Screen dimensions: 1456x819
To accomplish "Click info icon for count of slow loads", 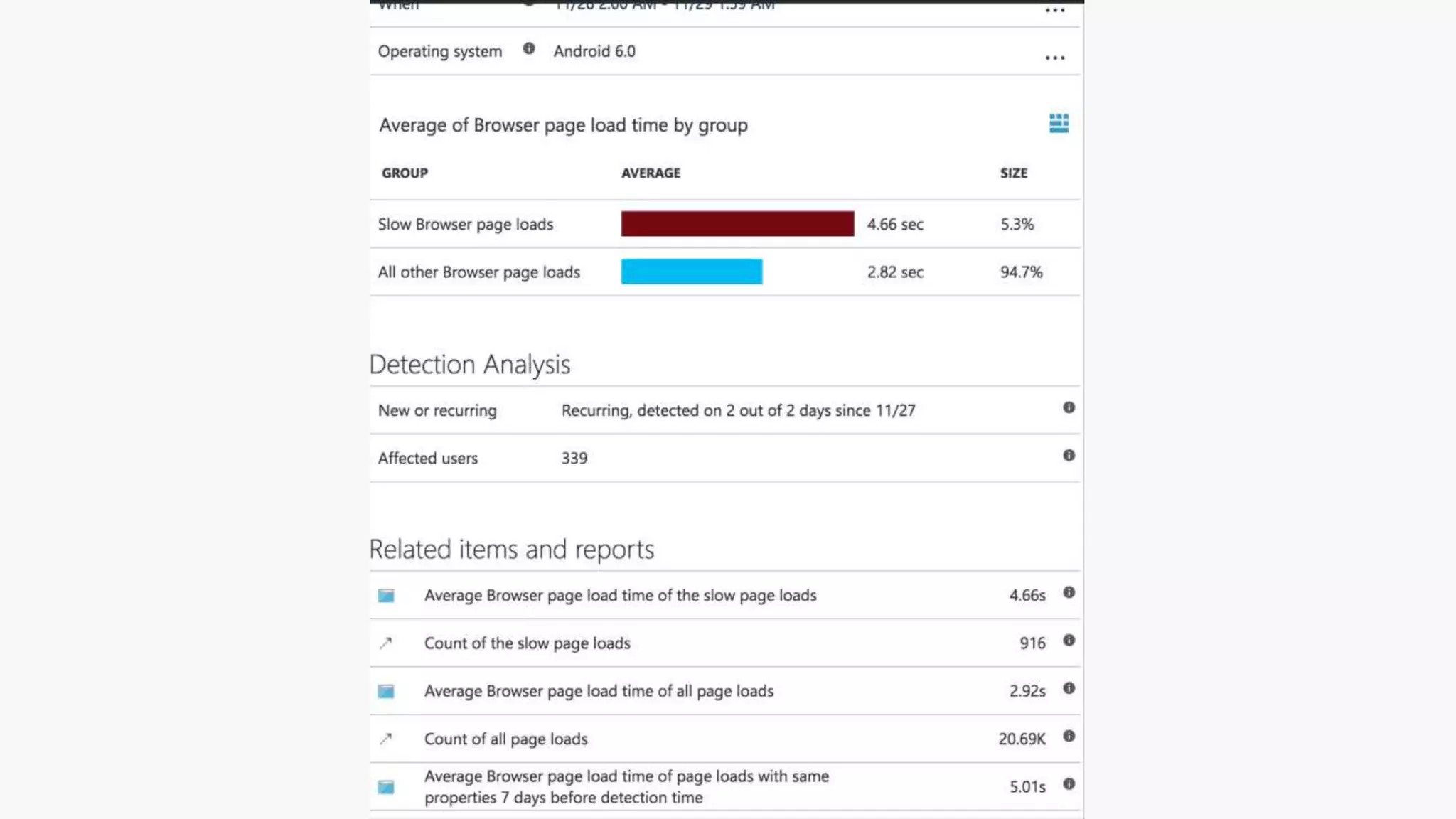I will tap(1069, 641).
